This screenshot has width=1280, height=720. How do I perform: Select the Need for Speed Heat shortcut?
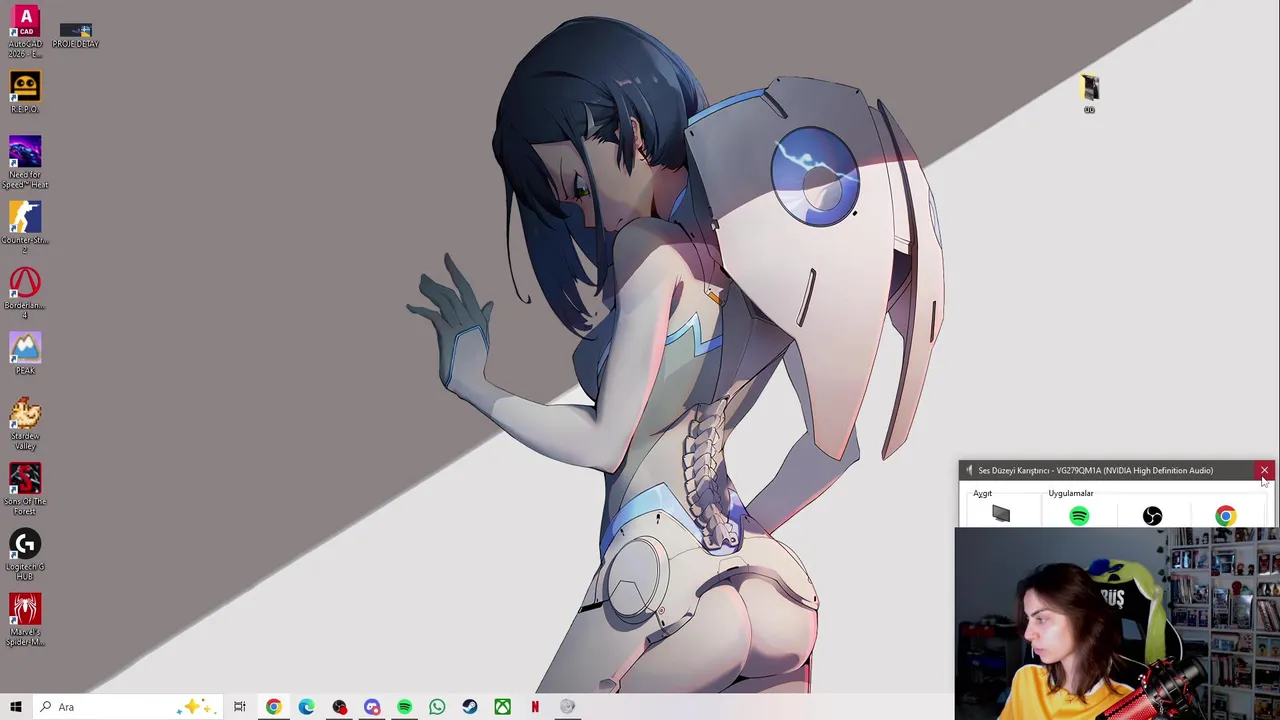click(25, 163)
